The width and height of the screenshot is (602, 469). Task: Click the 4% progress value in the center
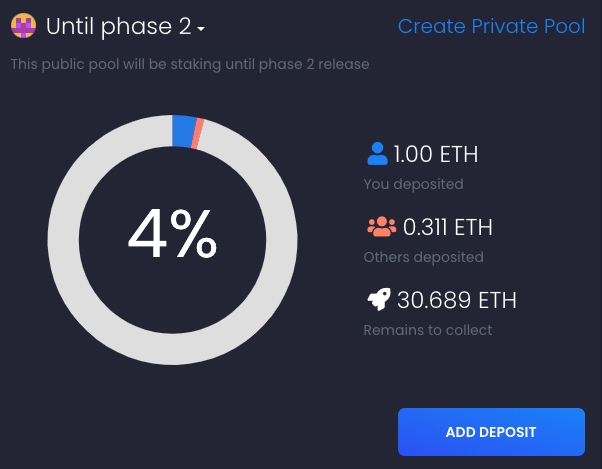(172, 238)
